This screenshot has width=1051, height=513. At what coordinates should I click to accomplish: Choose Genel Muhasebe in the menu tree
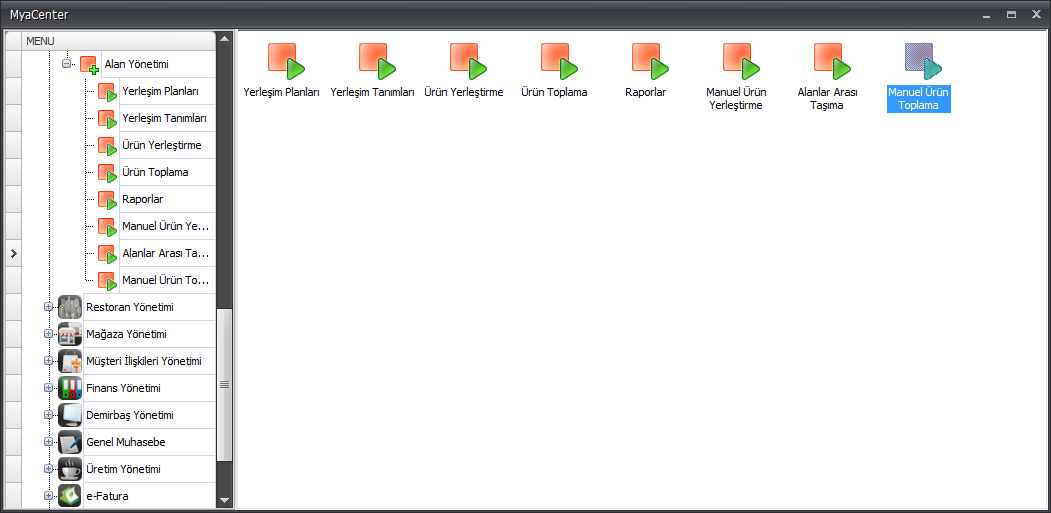coord(124,442)
